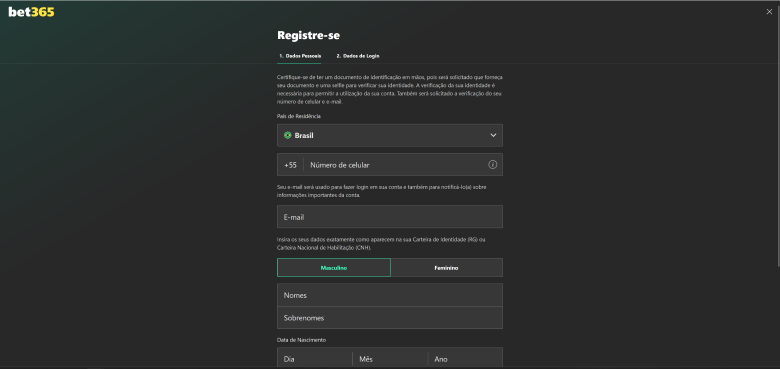Click the Registre-se heading
This screenshot has width=780, height=369.
pyautogui.click(x=308, y=35)
